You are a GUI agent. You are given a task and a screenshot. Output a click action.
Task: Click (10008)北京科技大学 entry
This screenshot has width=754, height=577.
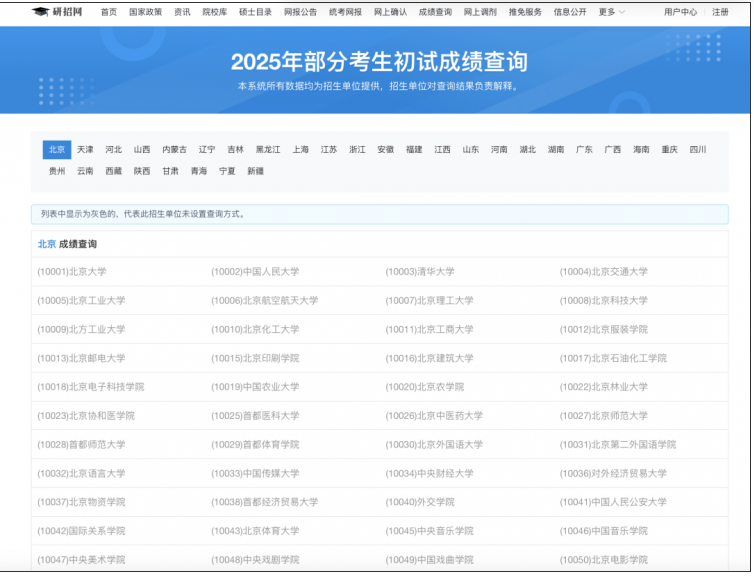click(603, 301)
